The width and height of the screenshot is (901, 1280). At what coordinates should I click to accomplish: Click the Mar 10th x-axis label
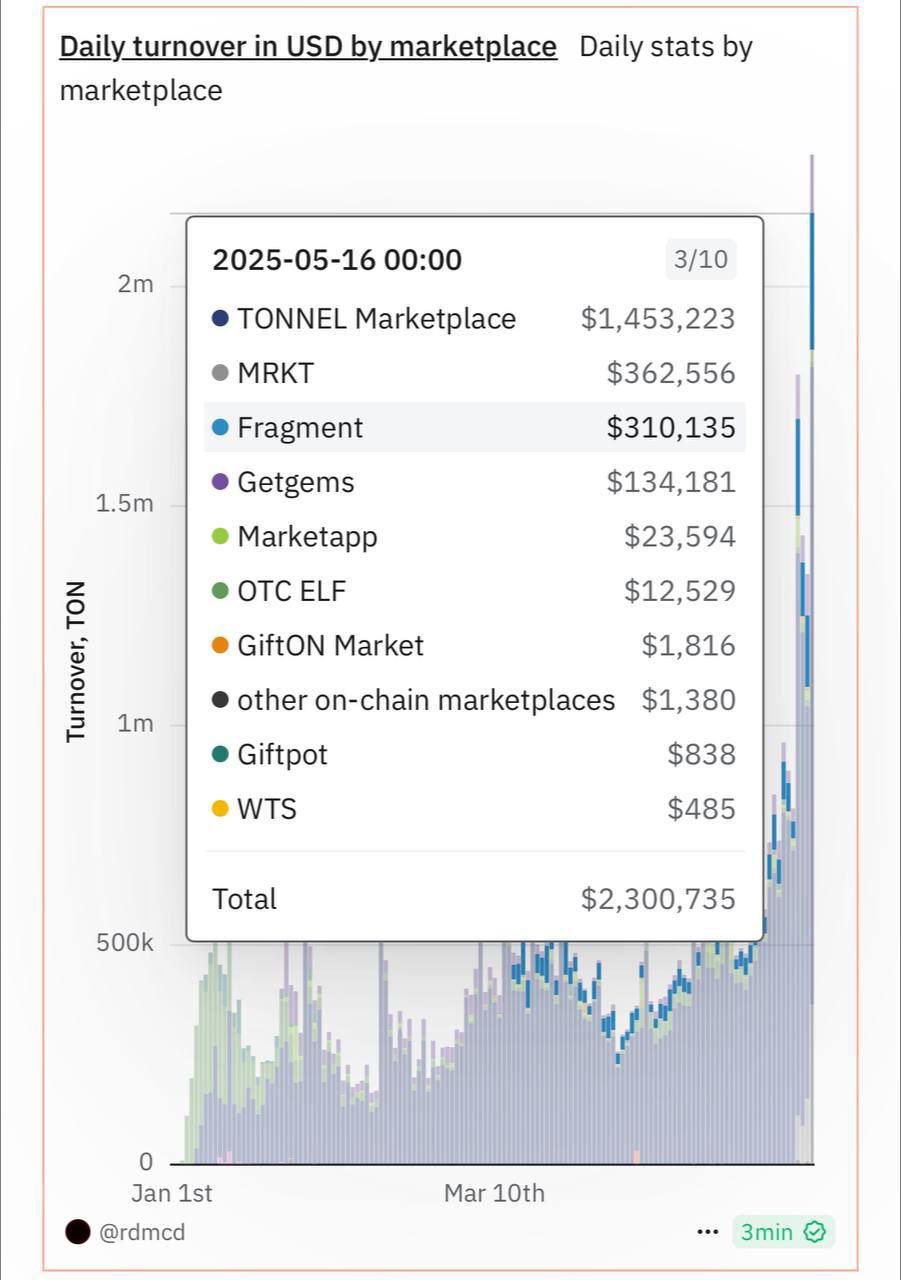click(494, 1193)
